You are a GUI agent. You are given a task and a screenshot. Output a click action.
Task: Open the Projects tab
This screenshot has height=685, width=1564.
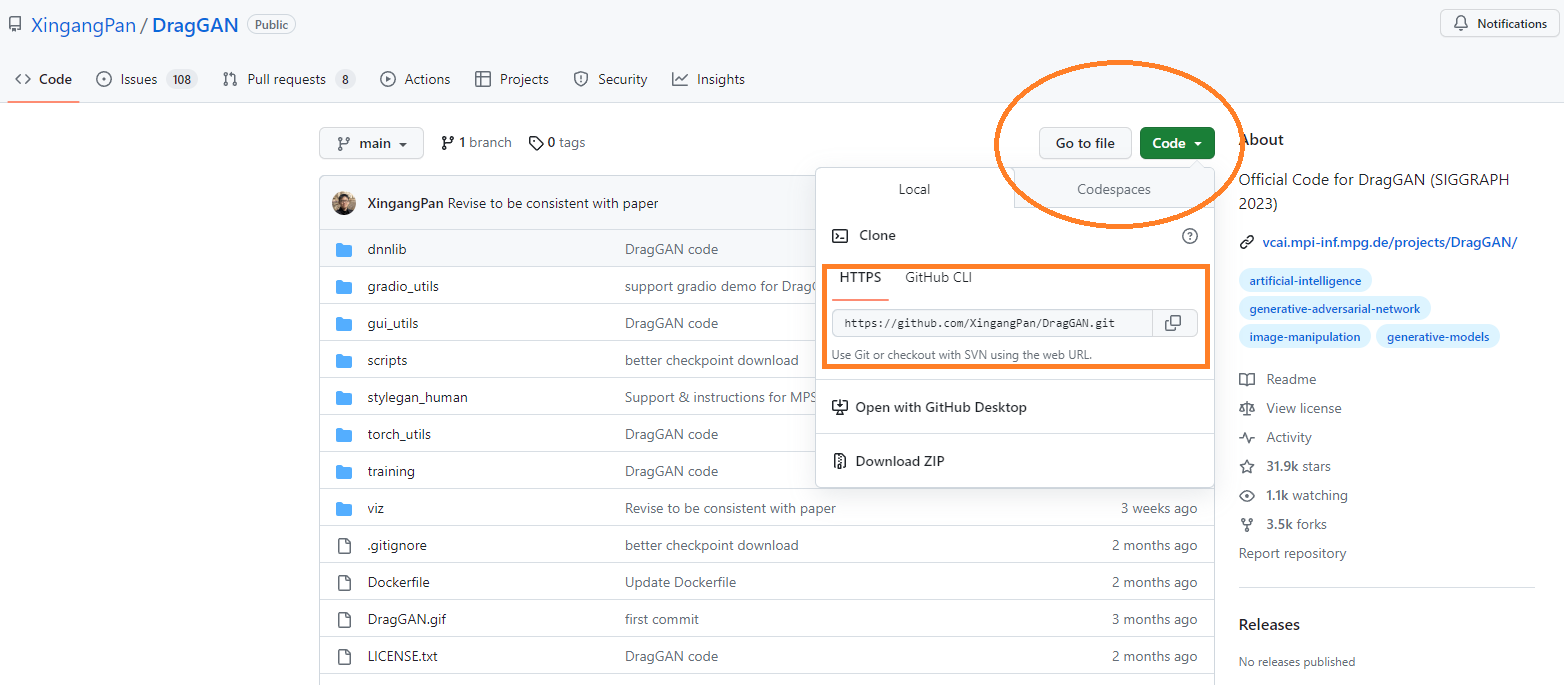tap(512, 79)
